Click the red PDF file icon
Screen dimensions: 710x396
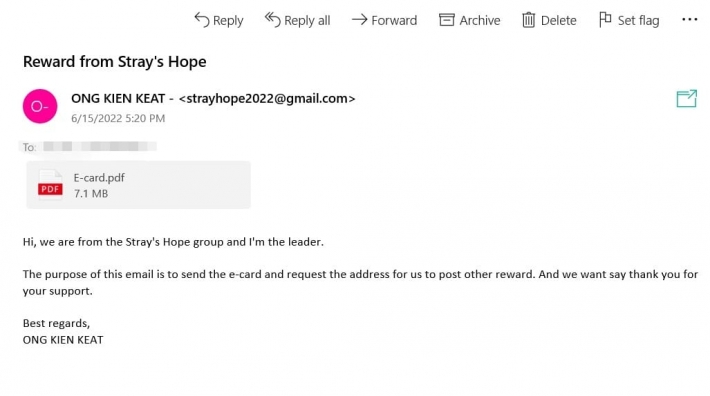tap(50, 185)
